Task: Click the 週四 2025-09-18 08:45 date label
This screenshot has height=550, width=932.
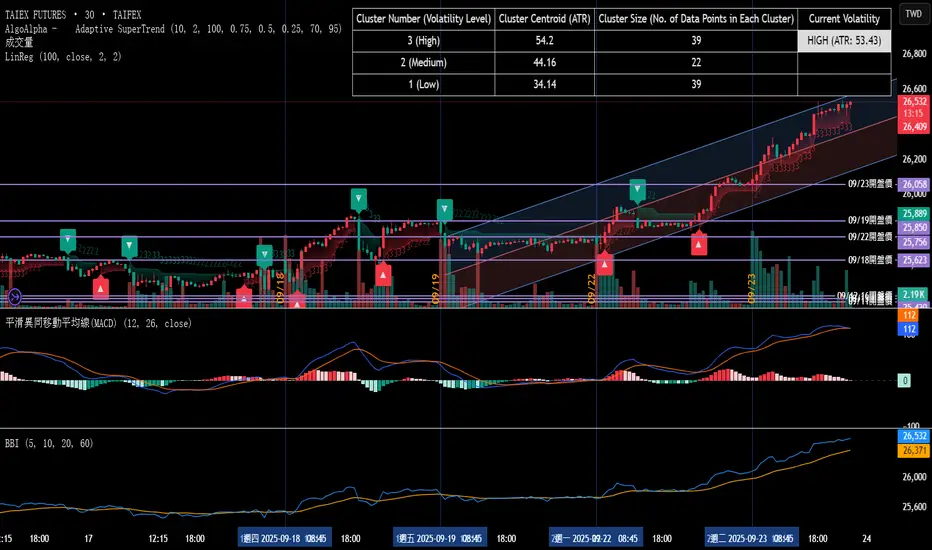Action: pos(285,539)
